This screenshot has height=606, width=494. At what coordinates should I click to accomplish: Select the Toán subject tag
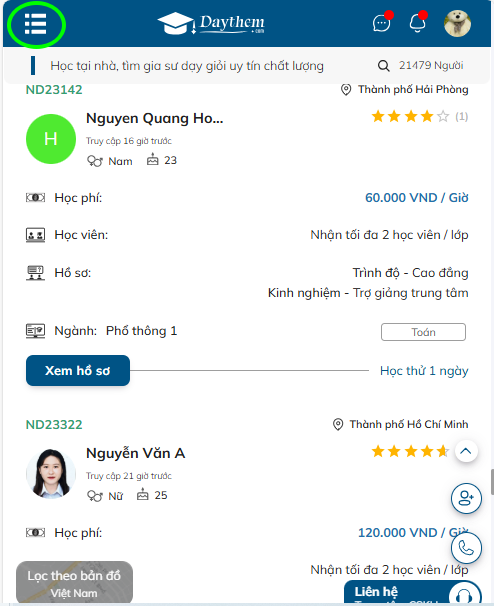click(x=423, y=332)
